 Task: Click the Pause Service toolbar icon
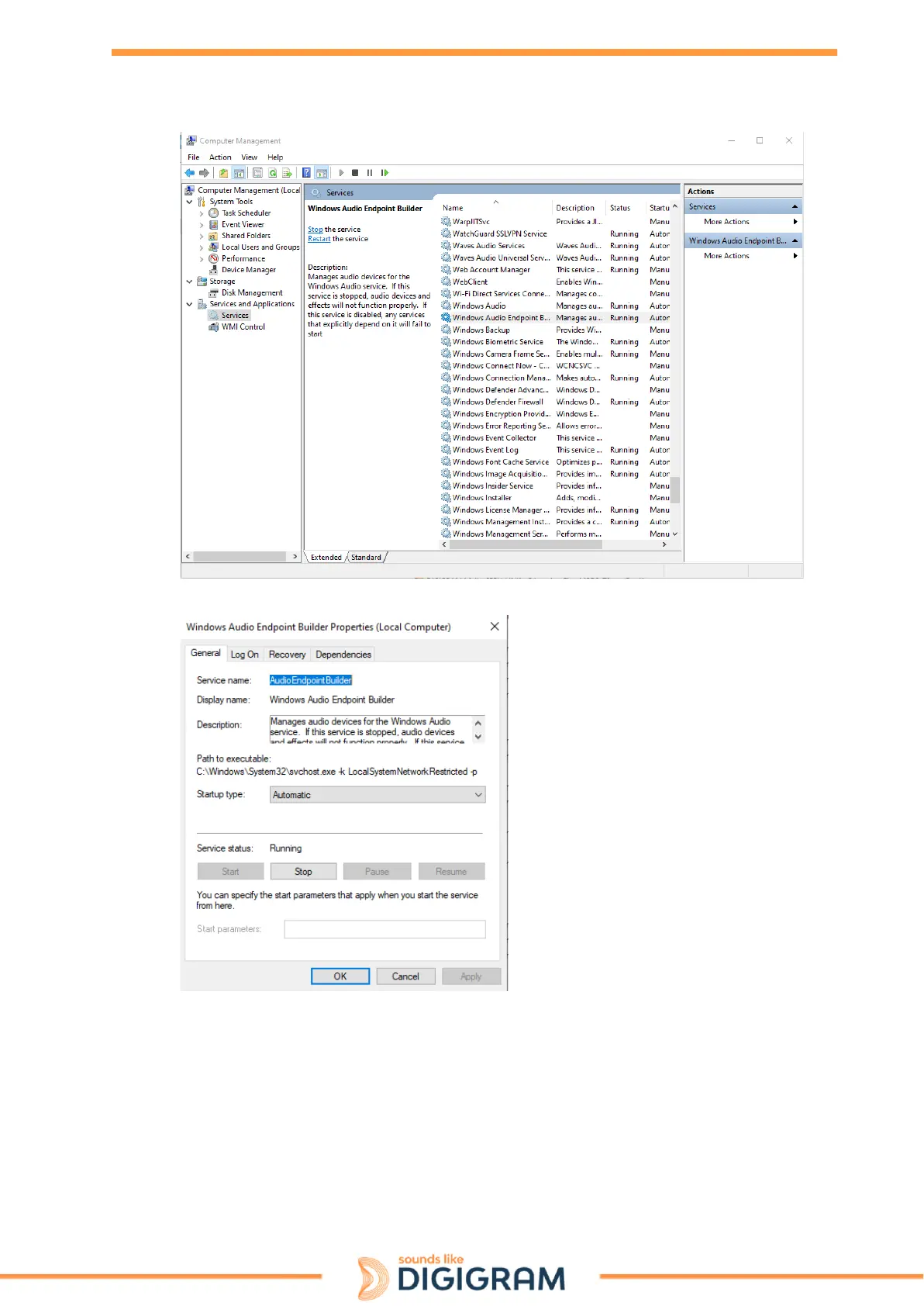[x=370, y=173]
